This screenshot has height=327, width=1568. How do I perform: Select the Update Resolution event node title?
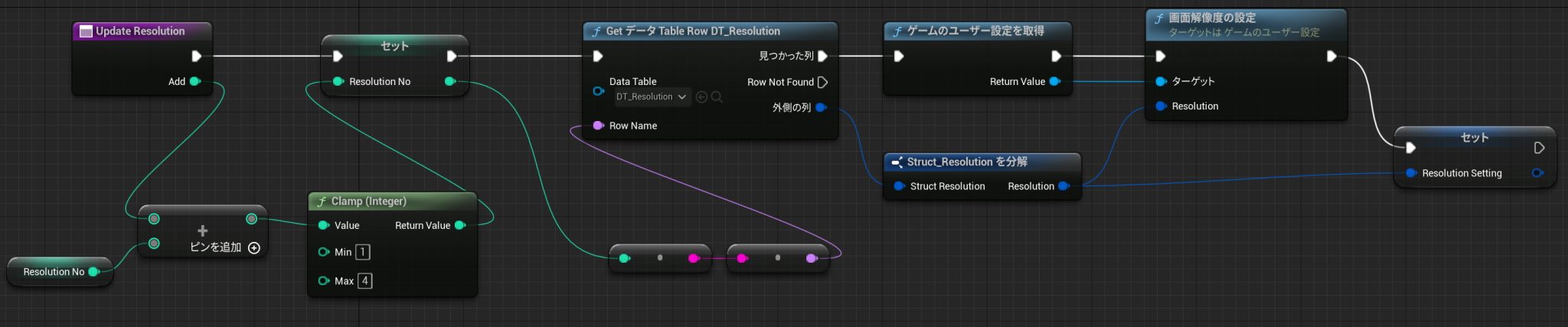point(140,31)
